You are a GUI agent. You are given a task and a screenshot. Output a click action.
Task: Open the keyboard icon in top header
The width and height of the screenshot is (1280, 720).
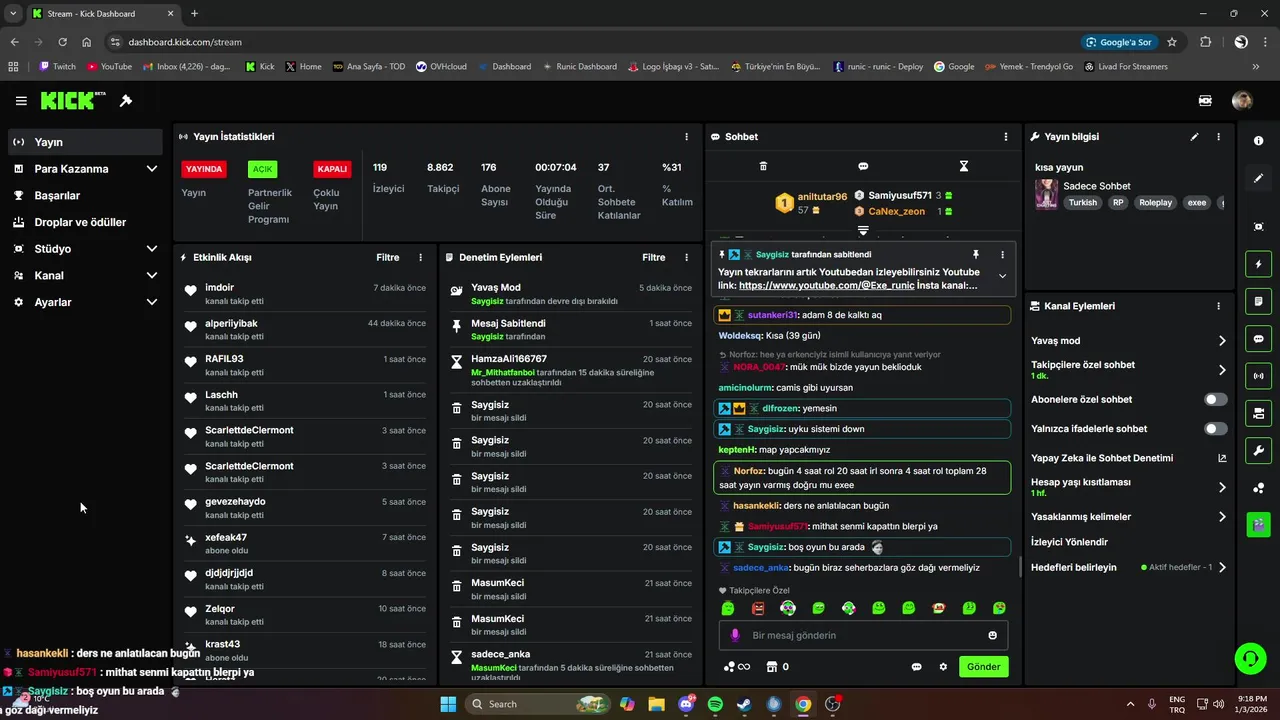[1205, 101]
